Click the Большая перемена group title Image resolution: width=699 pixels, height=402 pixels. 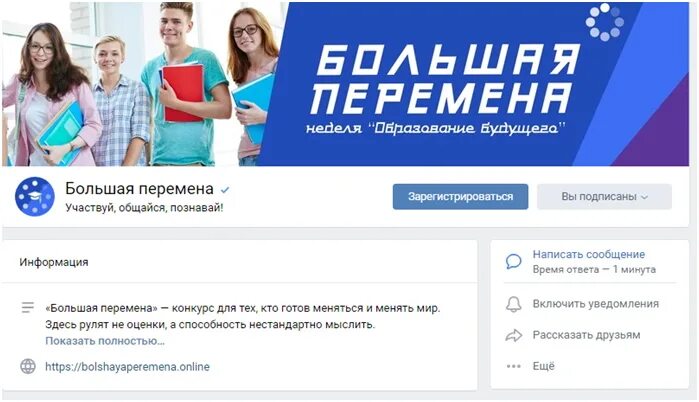140,189
